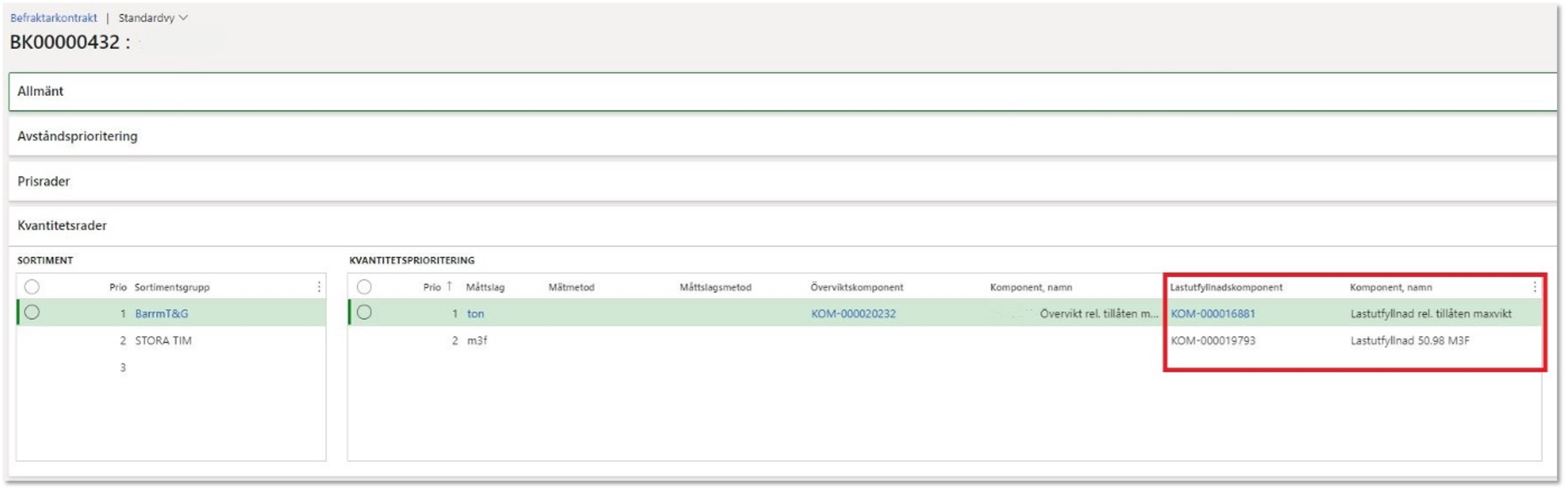Expand the Allmänt section

pyautogui.click(x=783, y=91)
